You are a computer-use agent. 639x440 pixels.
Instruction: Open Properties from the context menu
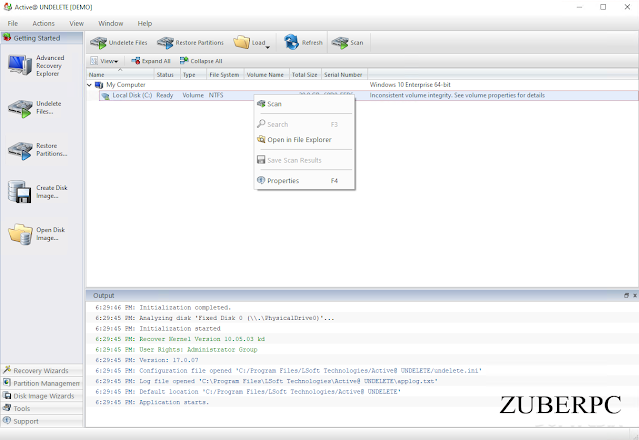click(304, 180)
